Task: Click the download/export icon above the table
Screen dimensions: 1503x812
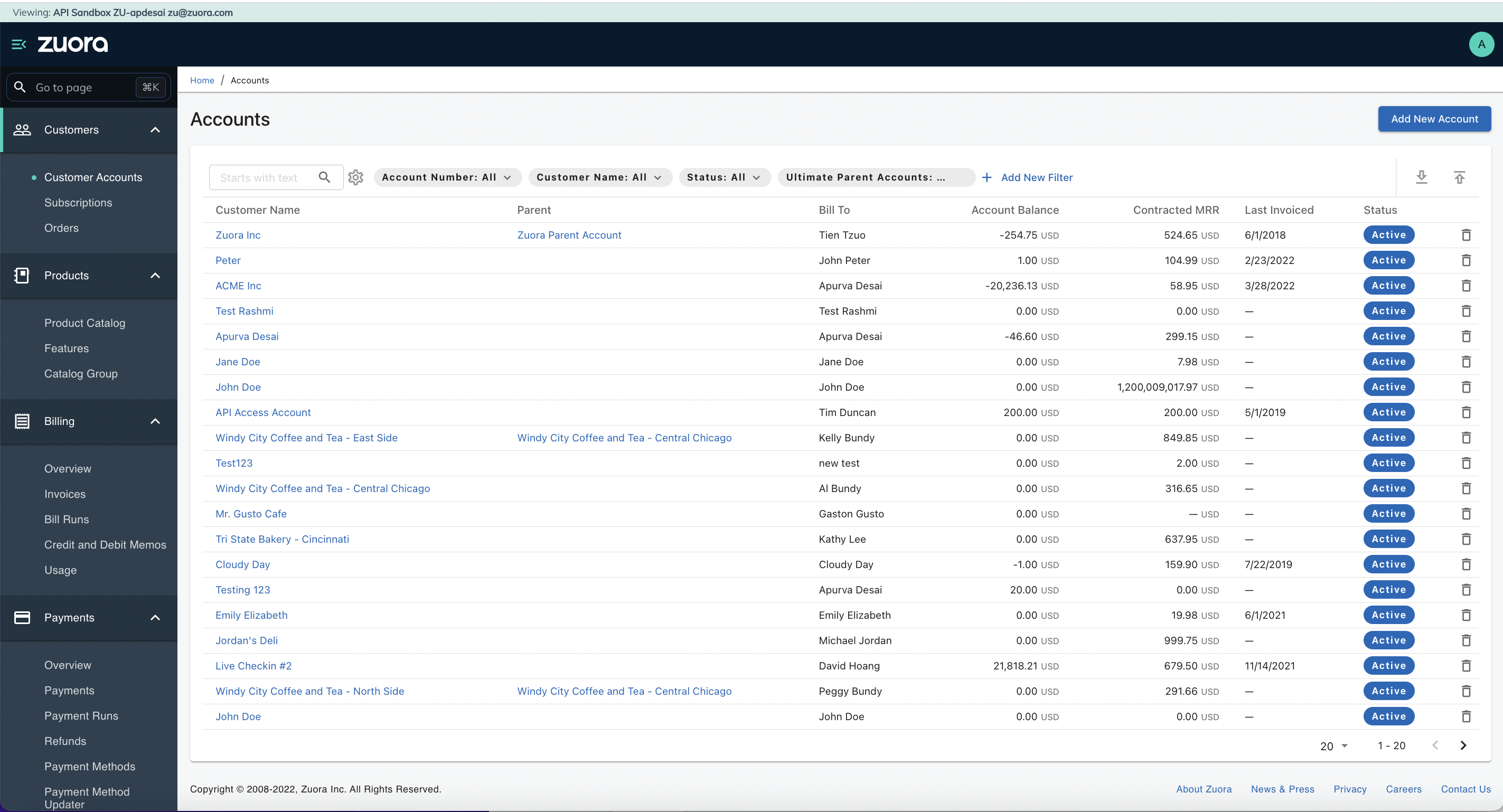Action: point(1422,177)
